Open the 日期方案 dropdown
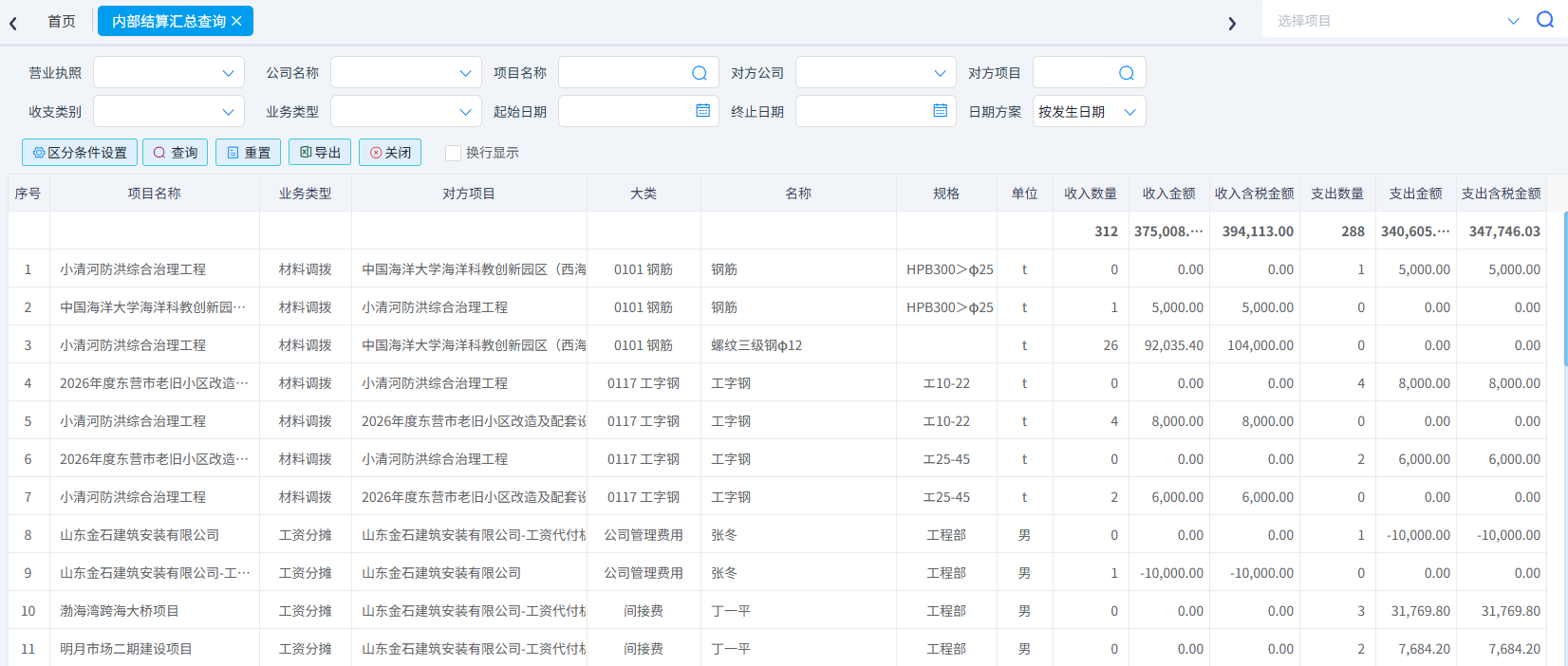 tap(1129, 112)
